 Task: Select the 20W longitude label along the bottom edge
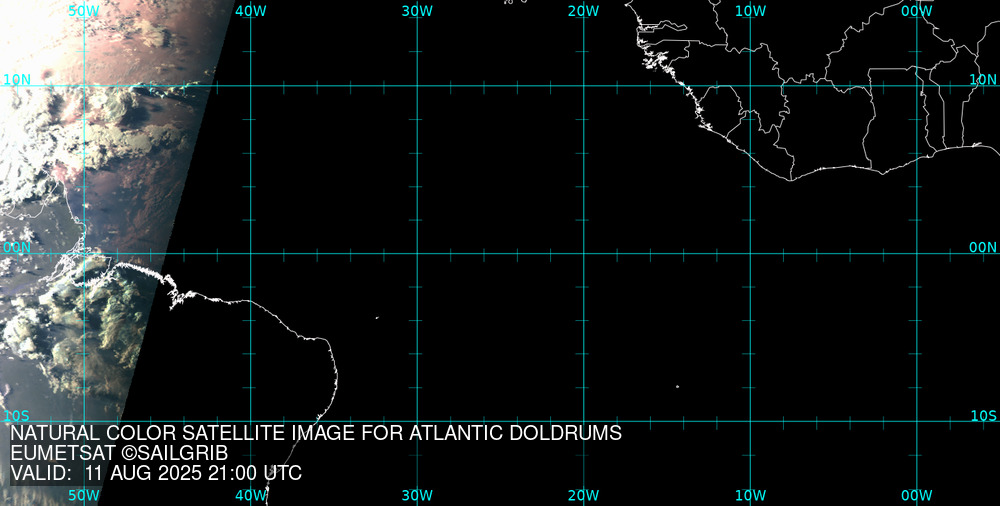click(x=584, y=495)
